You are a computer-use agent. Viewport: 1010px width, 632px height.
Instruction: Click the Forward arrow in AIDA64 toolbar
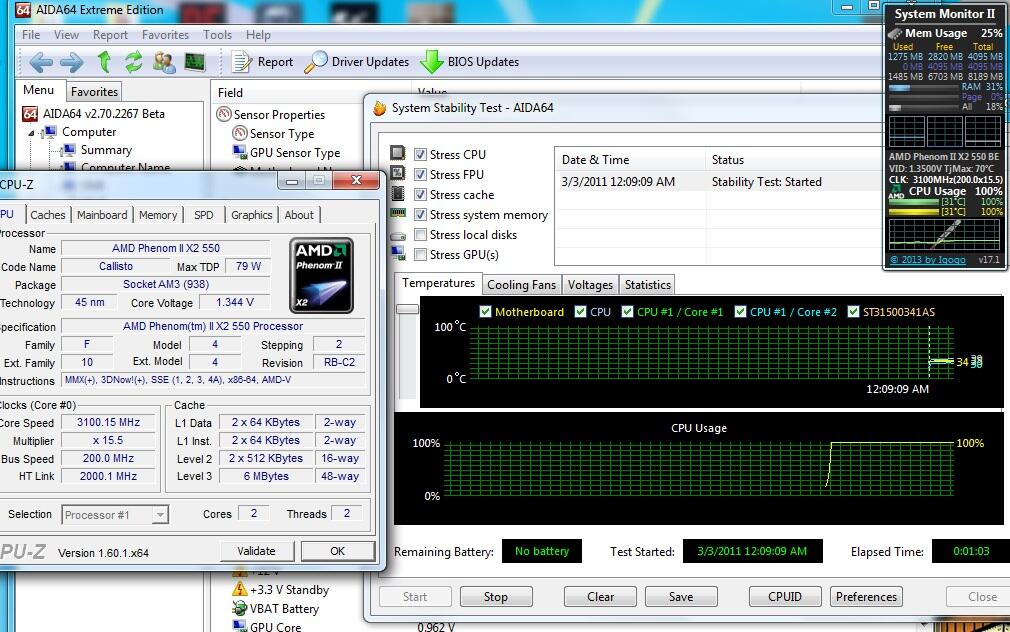(71, 62)
